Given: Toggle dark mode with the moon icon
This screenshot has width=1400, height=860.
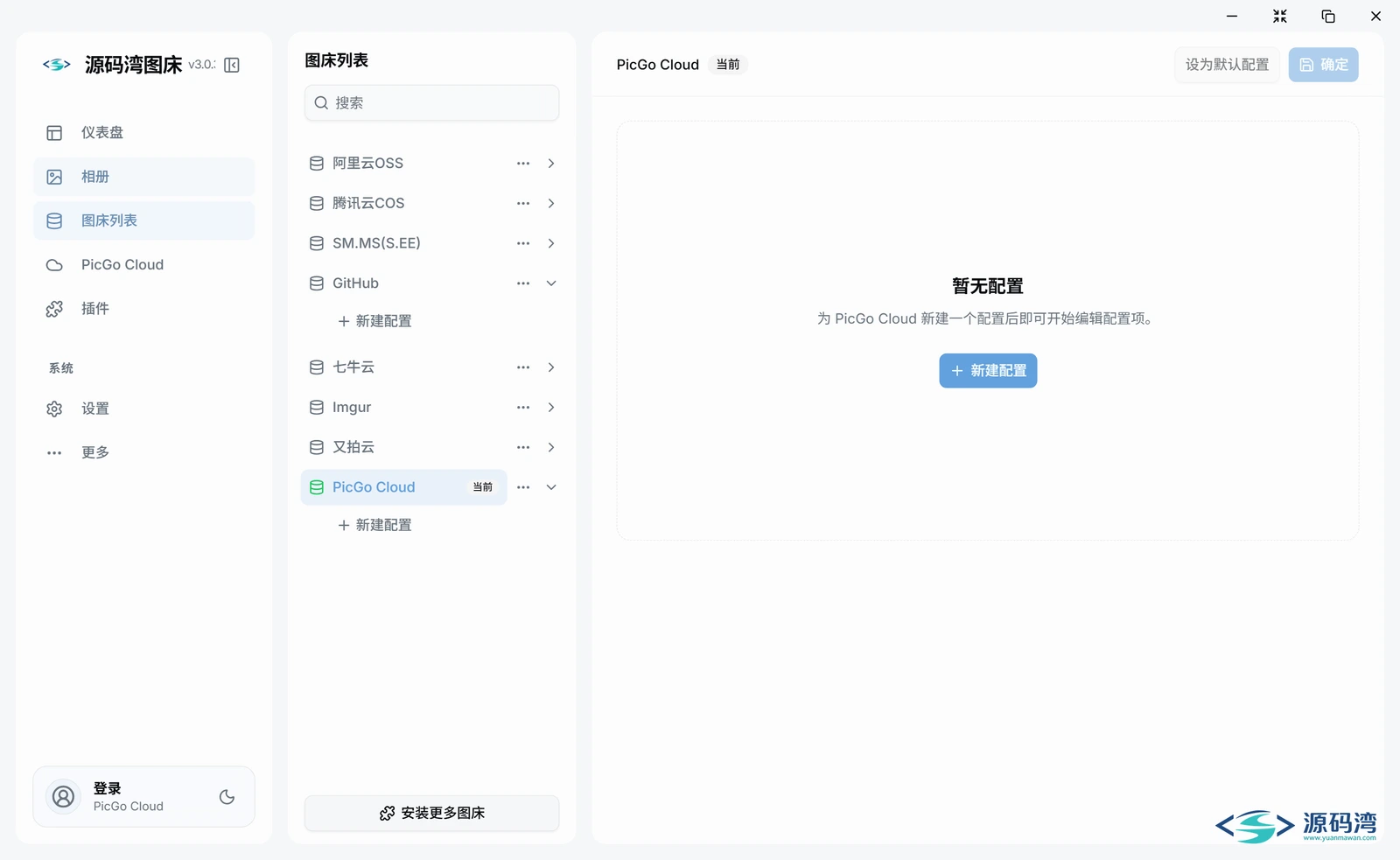Looking at the screenshot, I should (x=227, y=797).
